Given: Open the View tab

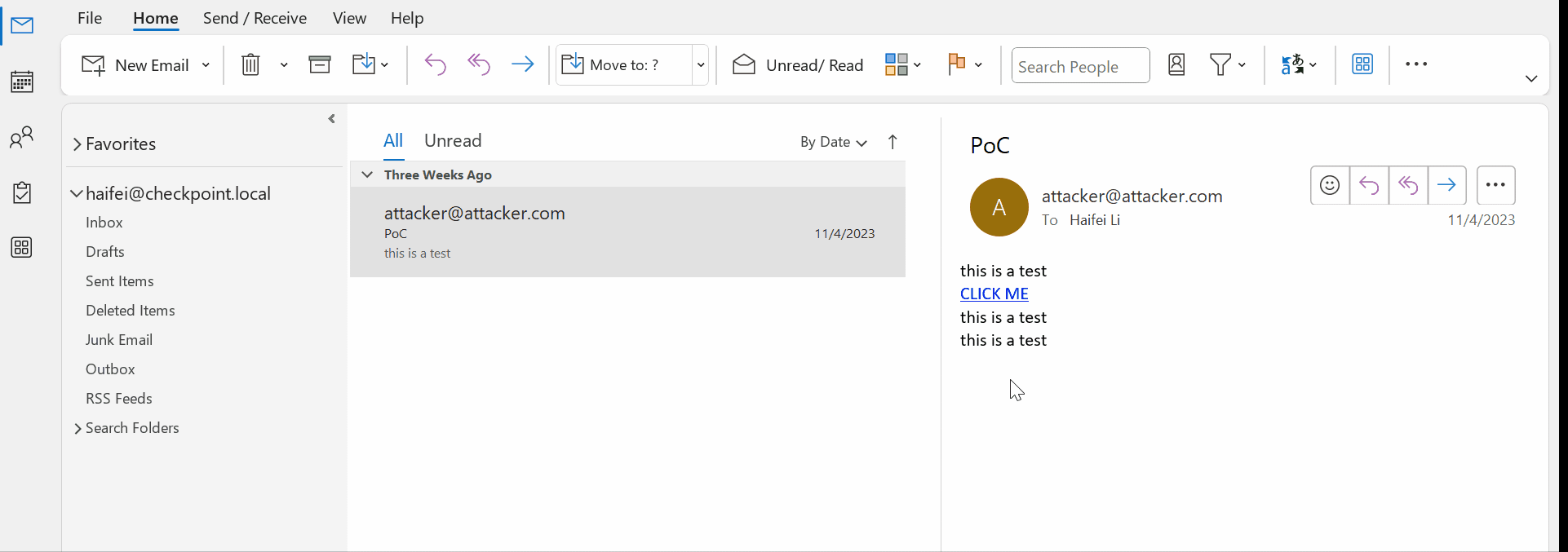Looking at the screenshot, I should [x=349, y=18].
